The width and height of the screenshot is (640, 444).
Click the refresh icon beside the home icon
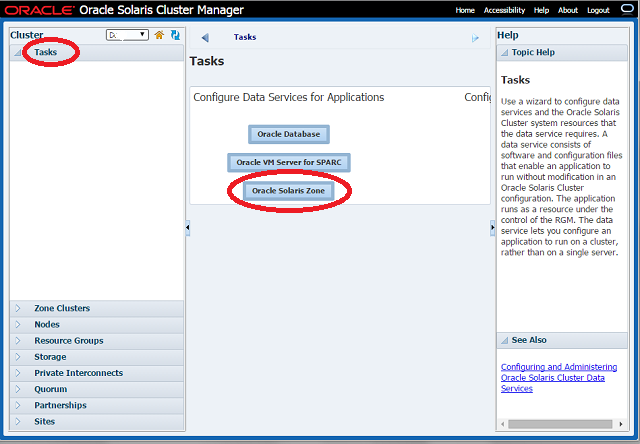tap(175, 35)
